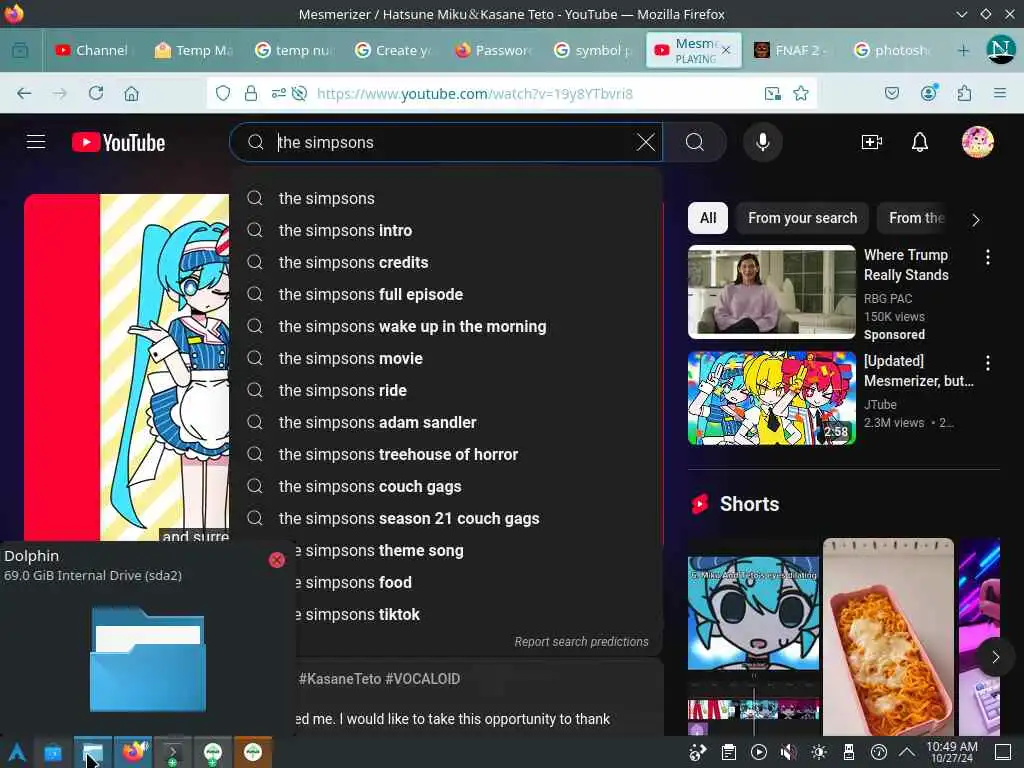Open Firefox from the taskbar
1024x768 pixels.
click(133, 752)
